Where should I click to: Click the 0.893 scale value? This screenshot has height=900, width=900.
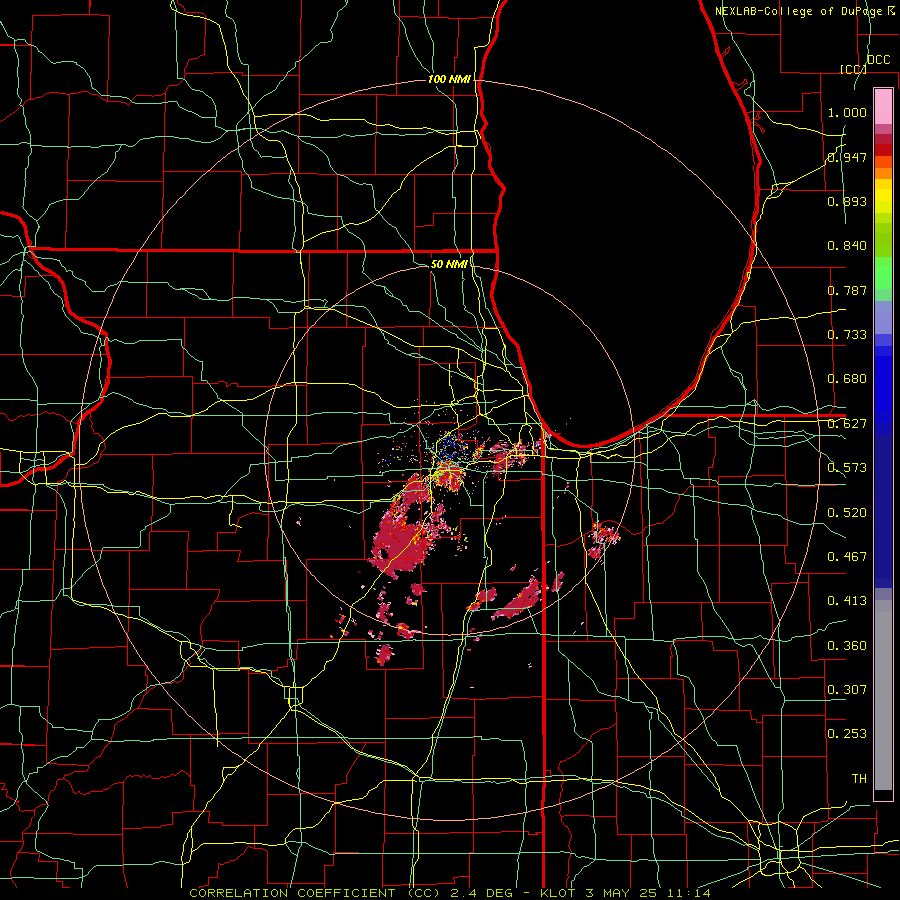(x=847, y=201)
